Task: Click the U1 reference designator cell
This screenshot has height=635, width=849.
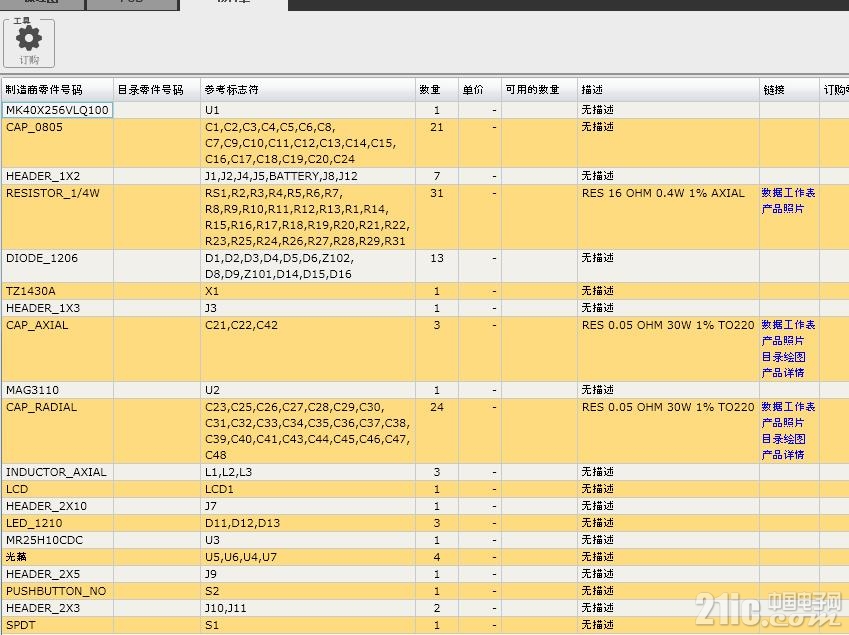Action: [x=308, y=110]
